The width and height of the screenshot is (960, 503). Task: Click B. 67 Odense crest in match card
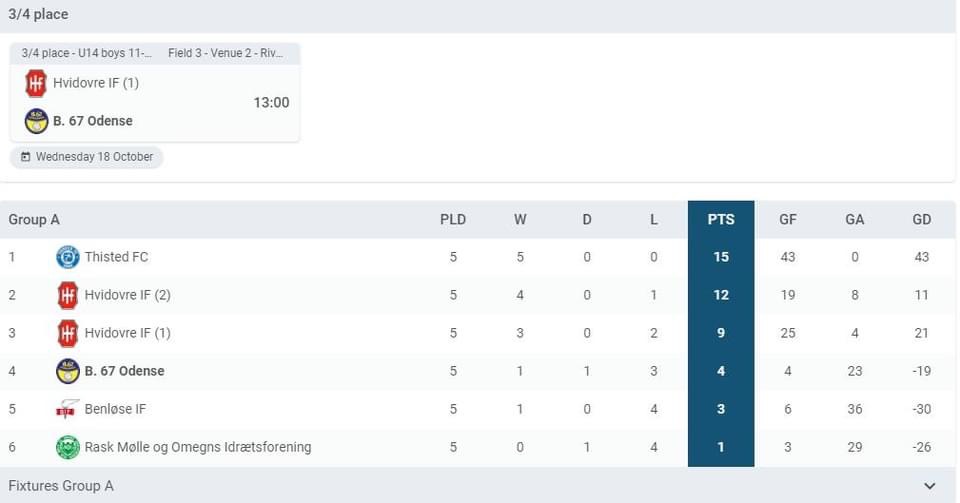pos(36,121)
